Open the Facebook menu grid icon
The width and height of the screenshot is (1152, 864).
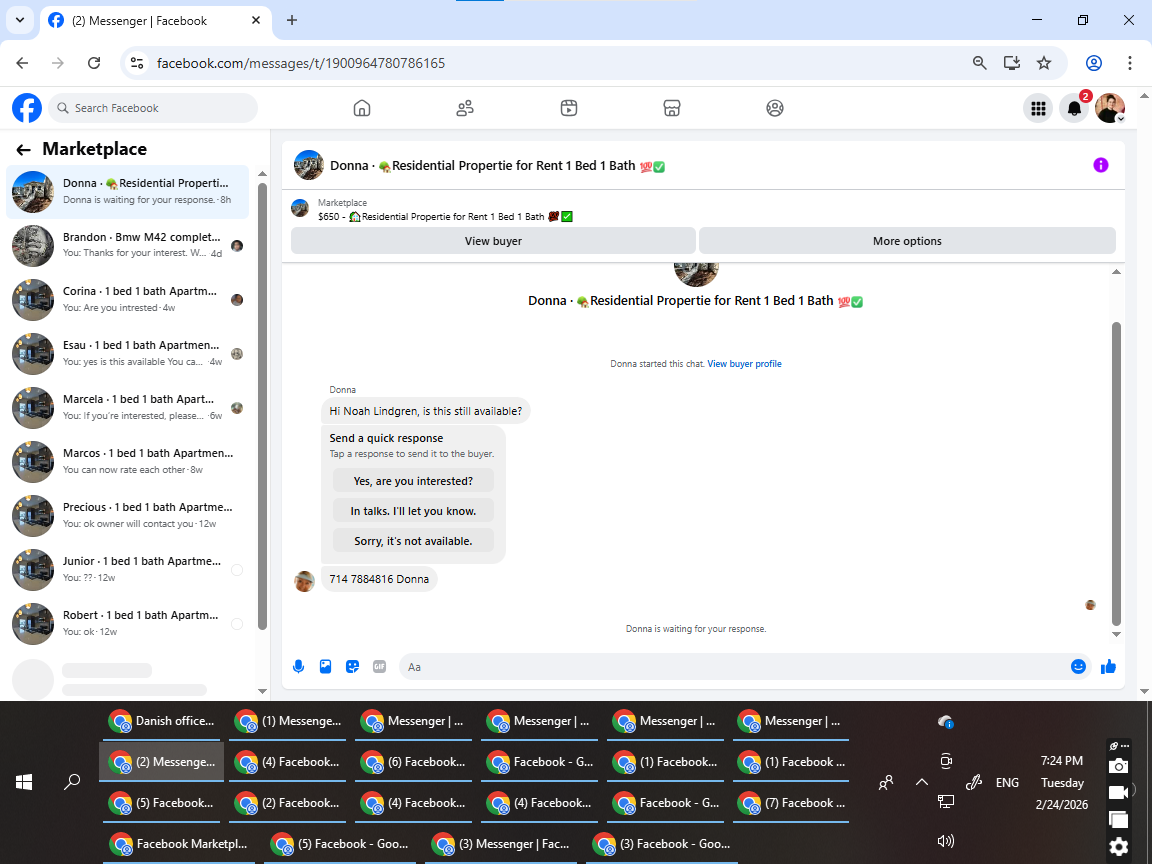pyautogui.click(x=1038, y=109)
